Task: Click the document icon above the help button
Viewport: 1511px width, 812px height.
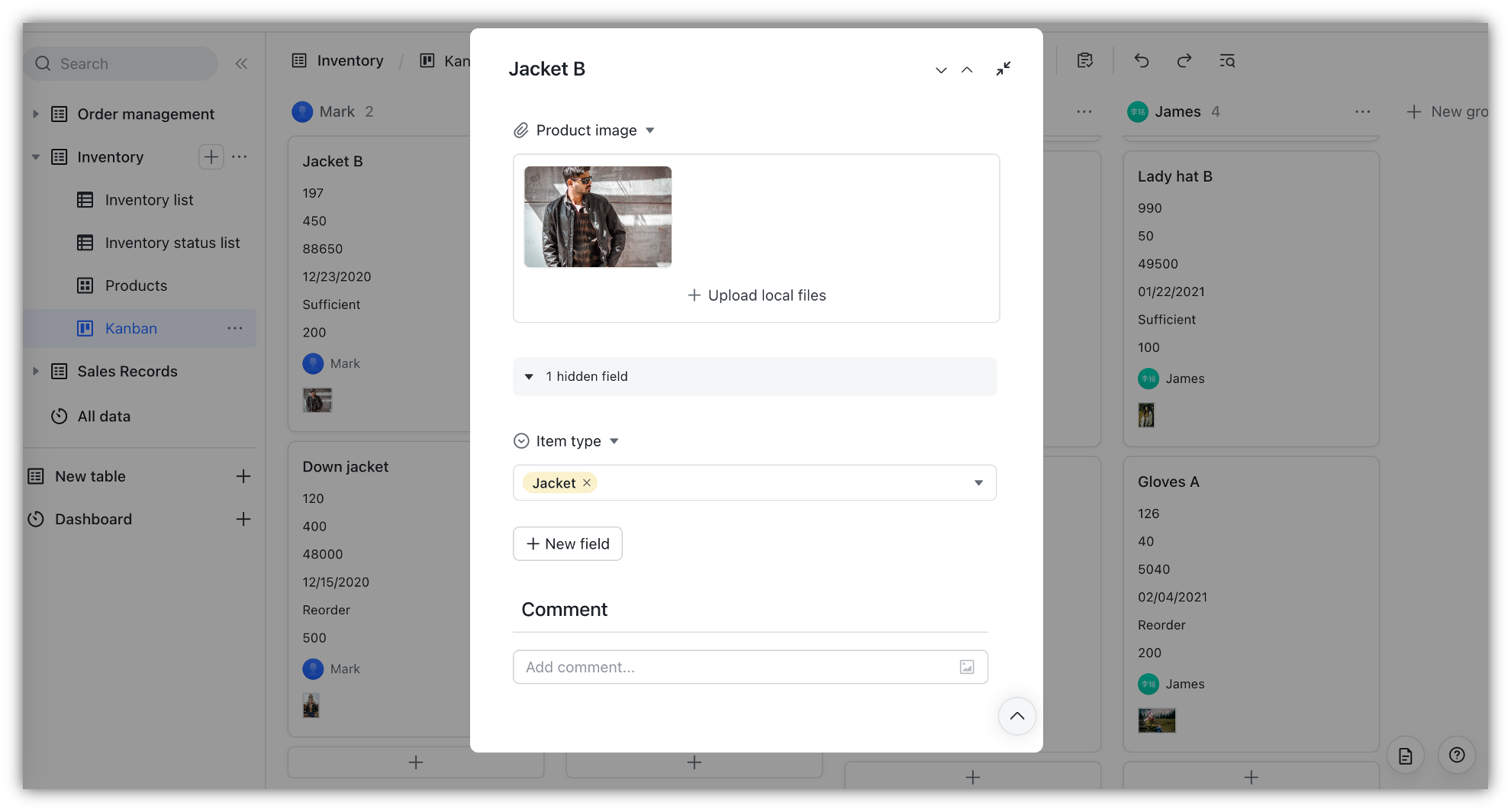Action: (x=1406, y=755)
